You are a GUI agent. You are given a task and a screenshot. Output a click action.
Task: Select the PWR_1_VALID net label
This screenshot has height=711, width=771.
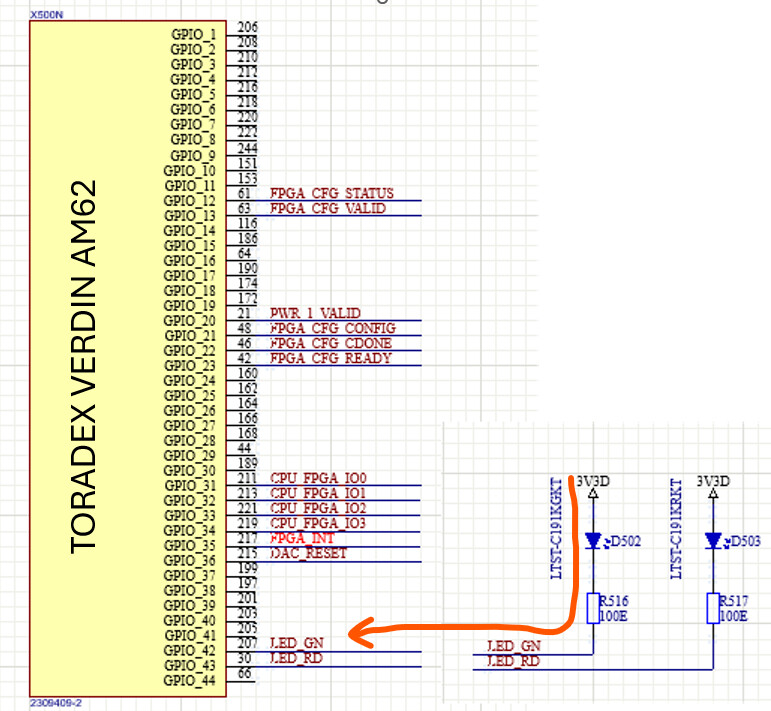tap(315, 313)
